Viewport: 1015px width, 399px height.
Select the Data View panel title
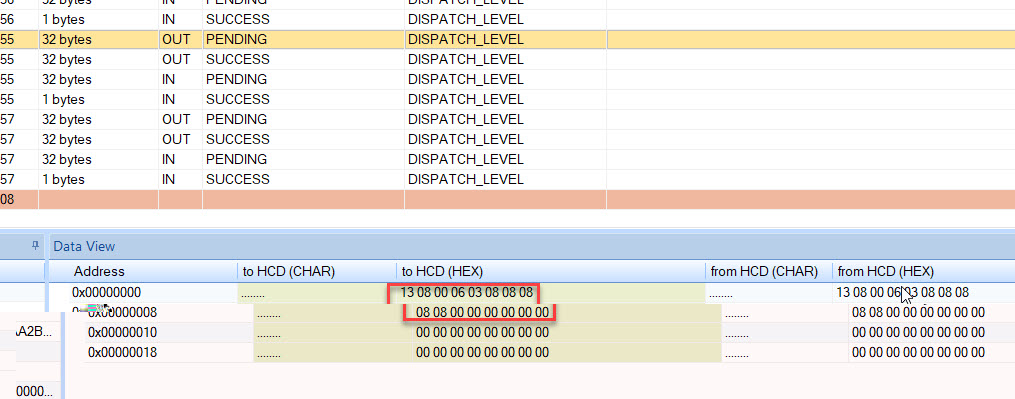tap(84, 246)
